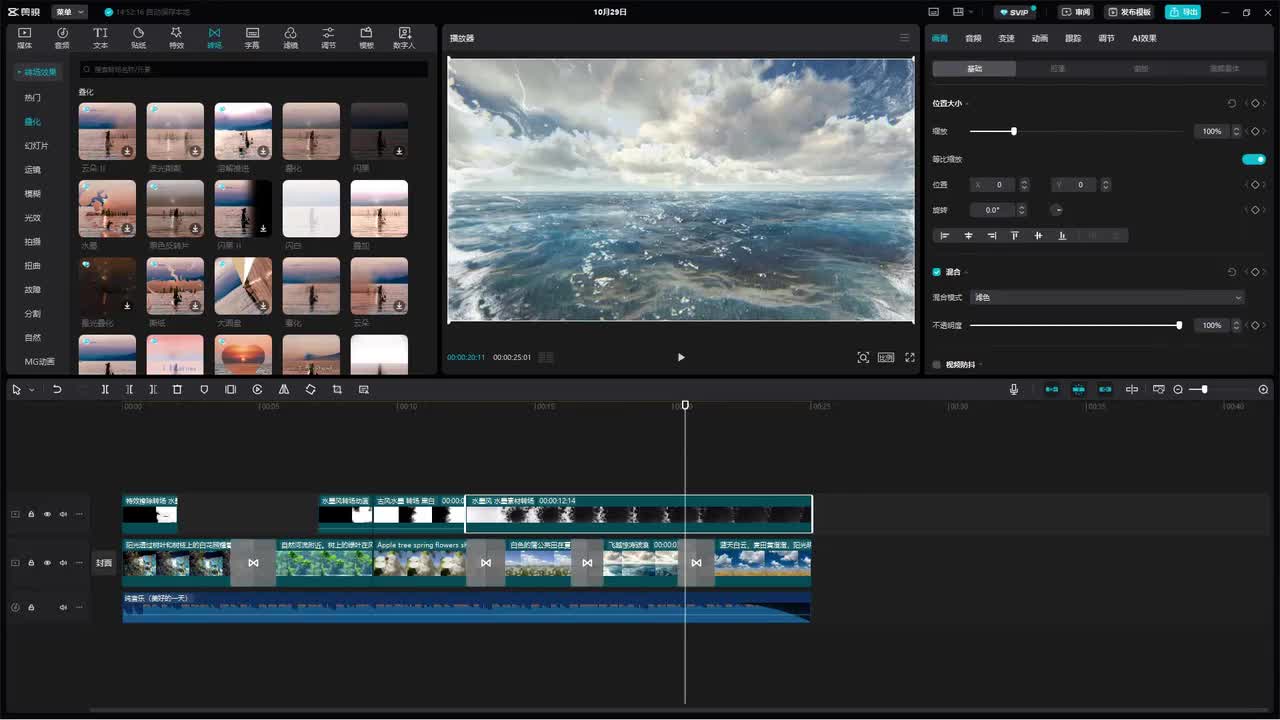Image resolution: width=1280 pixels, height=720 pixels.
Task: Open the 混合模式 blend mode dropdown
Action: [1108, 297]
